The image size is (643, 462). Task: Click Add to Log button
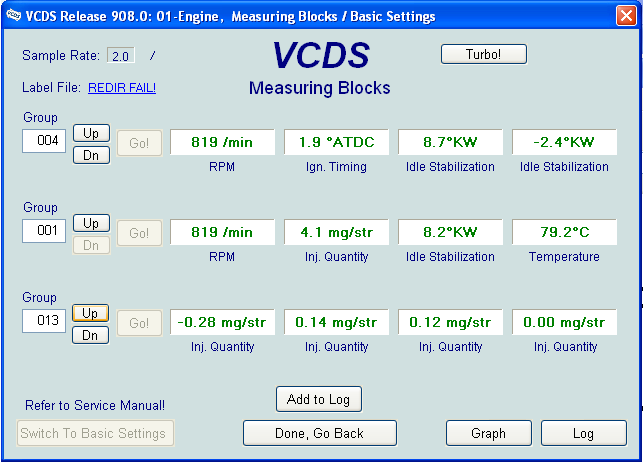coord(318,399)
